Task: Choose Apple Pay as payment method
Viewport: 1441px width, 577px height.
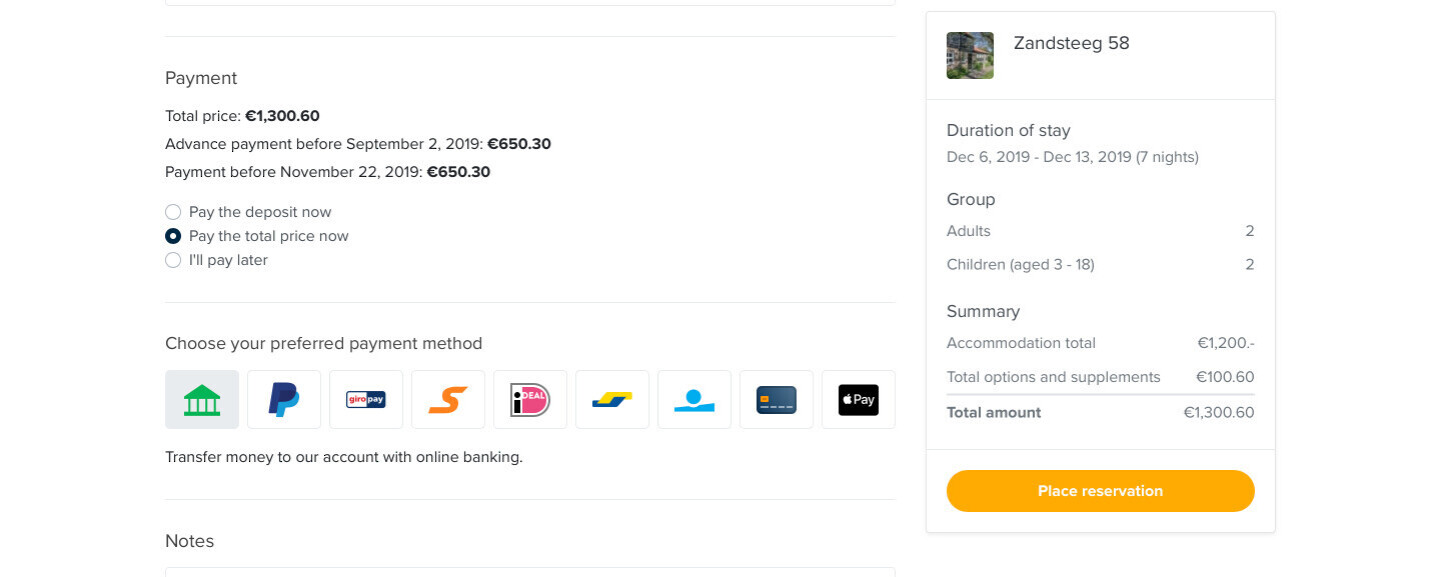Action: [x=858, y=400]
